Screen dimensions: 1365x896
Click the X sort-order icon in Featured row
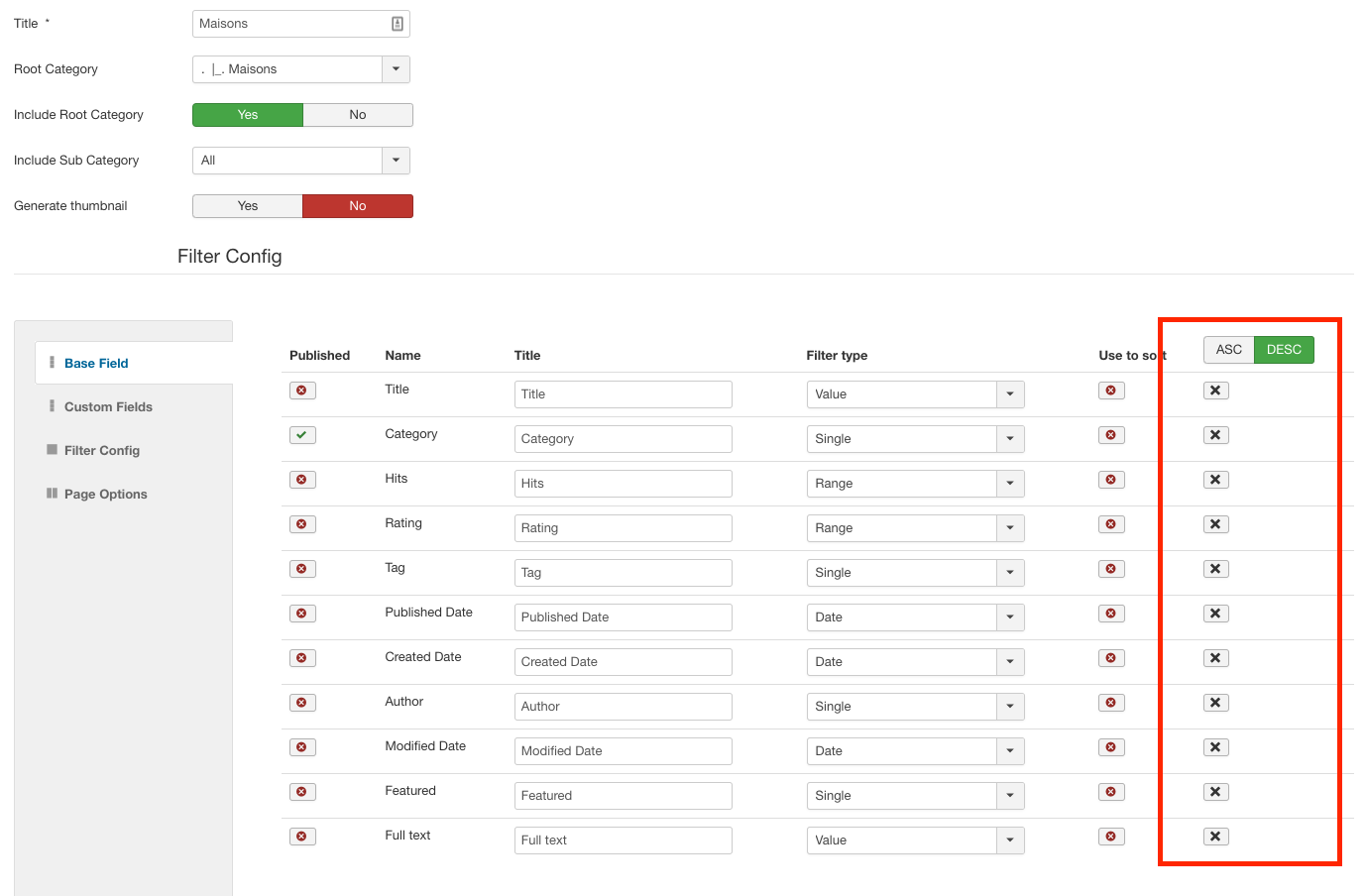pos(1215,792)
